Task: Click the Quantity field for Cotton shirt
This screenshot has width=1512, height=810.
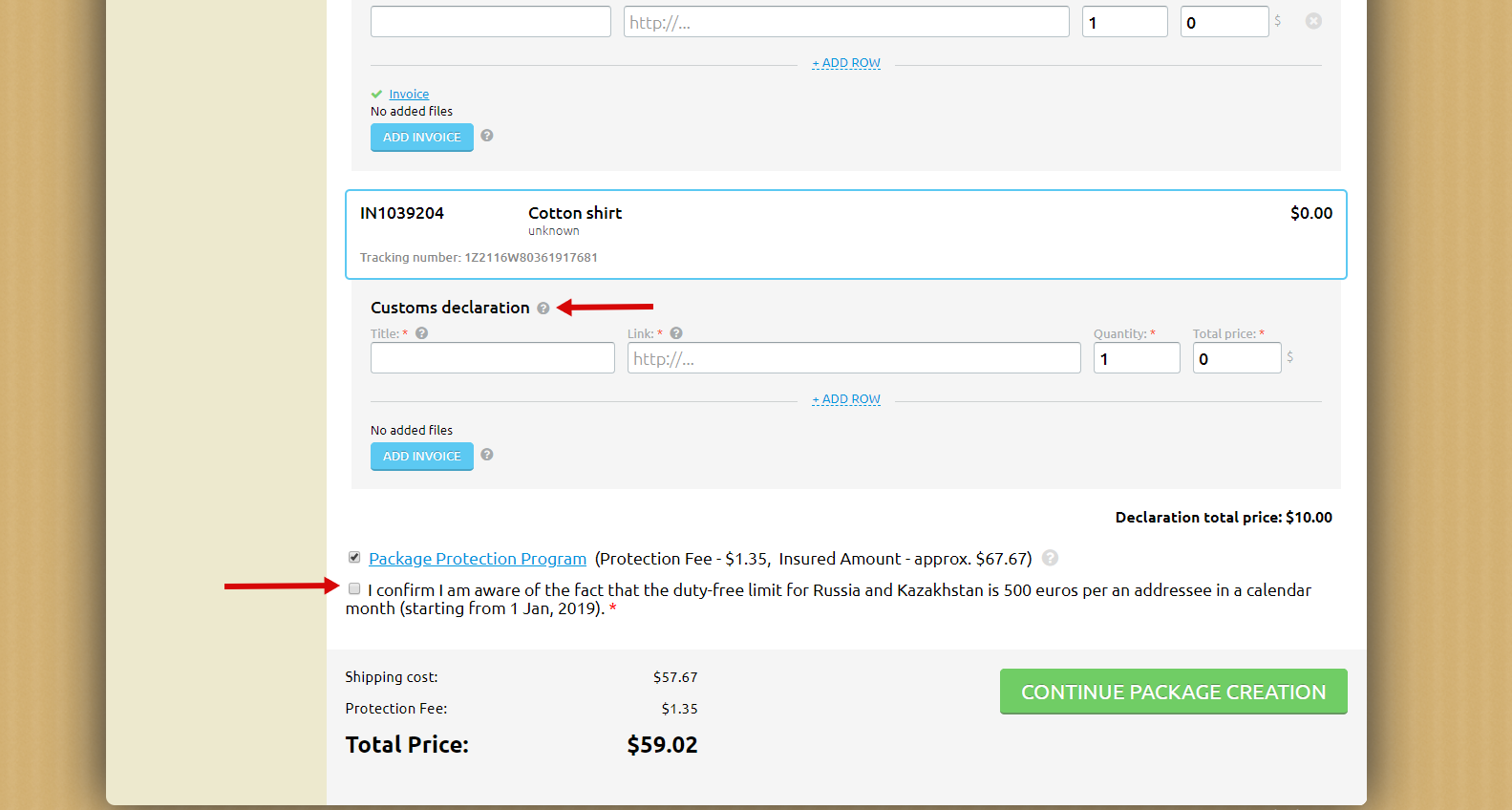Action: pos(1136,358)
